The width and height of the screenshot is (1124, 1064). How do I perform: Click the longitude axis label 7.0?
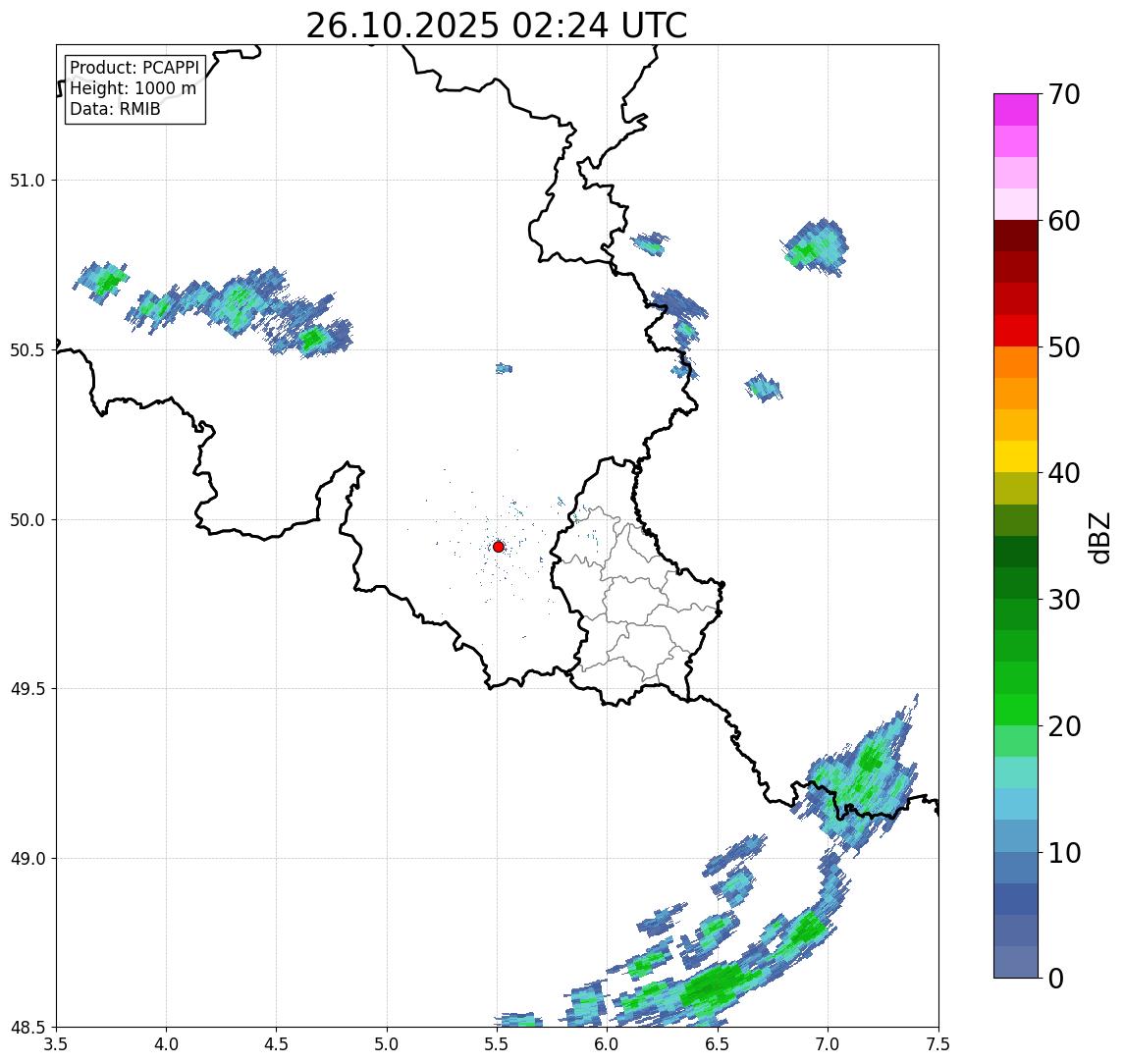coord(829,1044)
